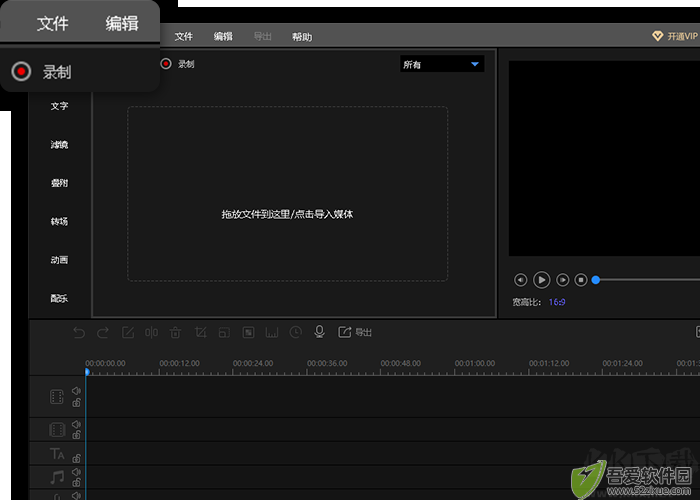
Task: Redo the action in timeline toolbar
Action: 103,333
